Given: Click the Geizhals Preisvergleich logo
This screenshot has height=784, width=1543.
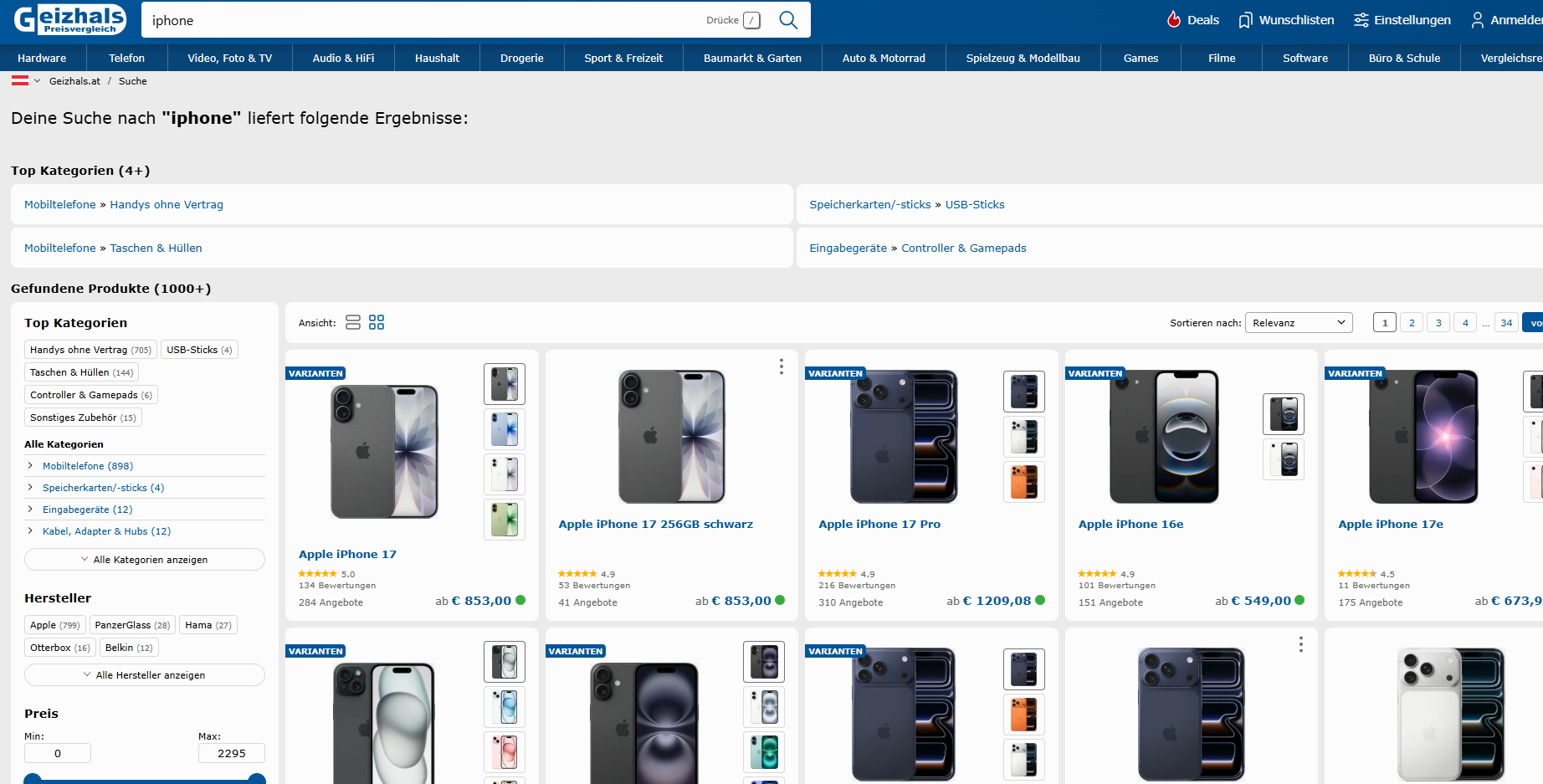Looking at the screenshot, I should click(70, 19).
